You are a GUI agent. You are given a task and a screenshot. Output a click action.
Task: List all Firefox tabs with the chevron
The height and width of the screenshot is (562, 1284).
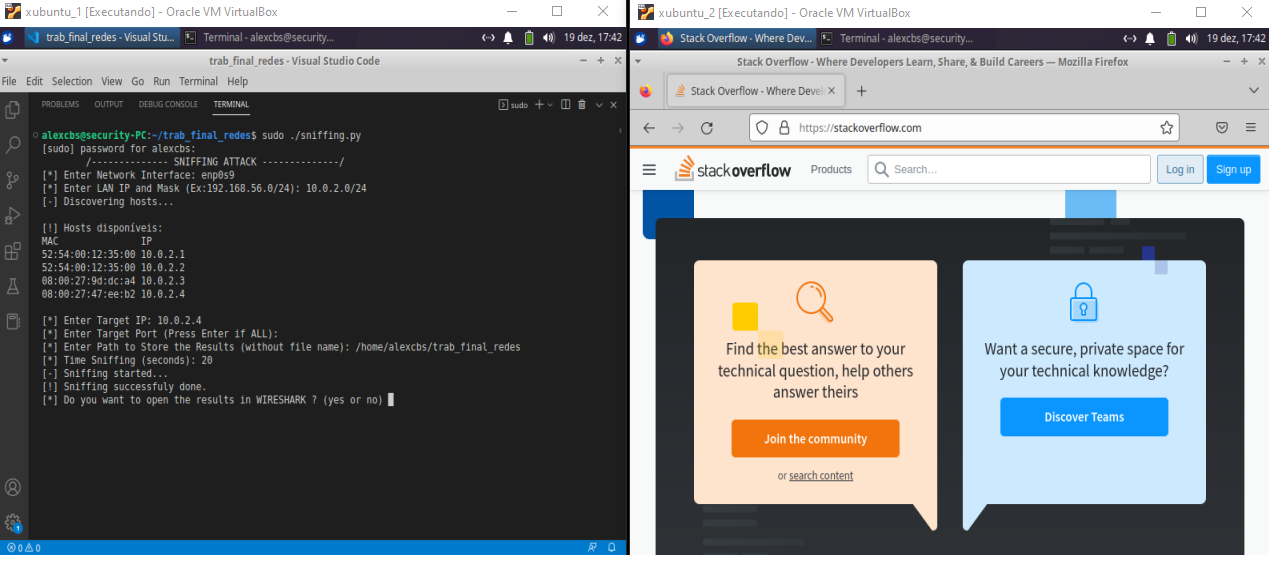click(1254, 90)
